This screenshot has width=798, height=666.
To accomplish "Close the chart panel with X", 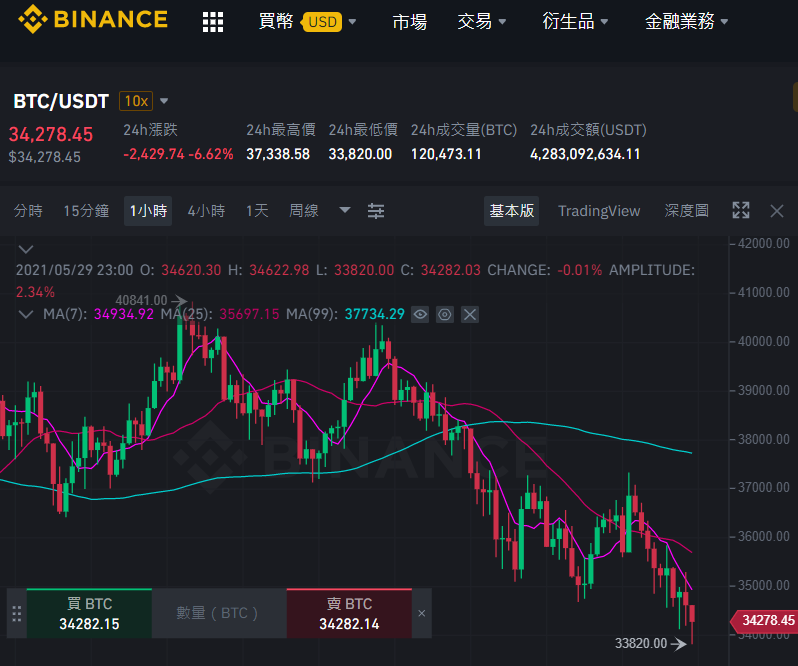I will [777, 211].
